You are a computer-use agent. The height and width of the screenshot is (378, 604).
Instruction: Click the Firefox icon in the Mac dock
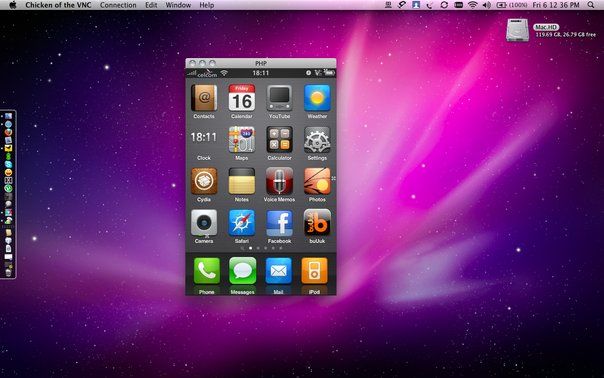point(8,132)
